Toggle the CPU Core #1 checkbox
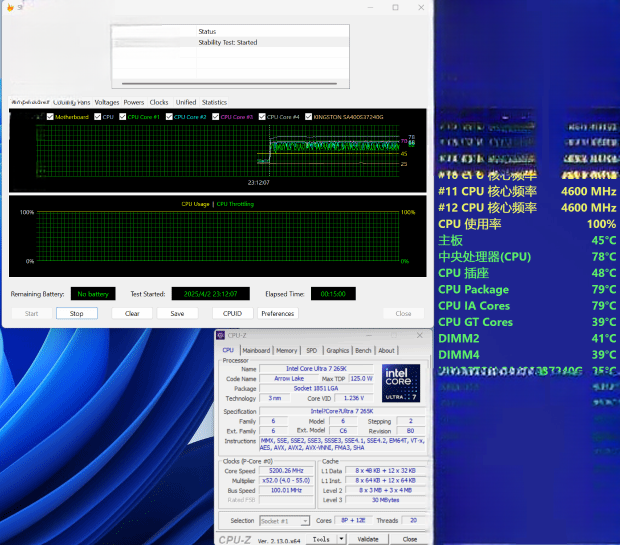 pyautogui.click(x=123, y=117)
